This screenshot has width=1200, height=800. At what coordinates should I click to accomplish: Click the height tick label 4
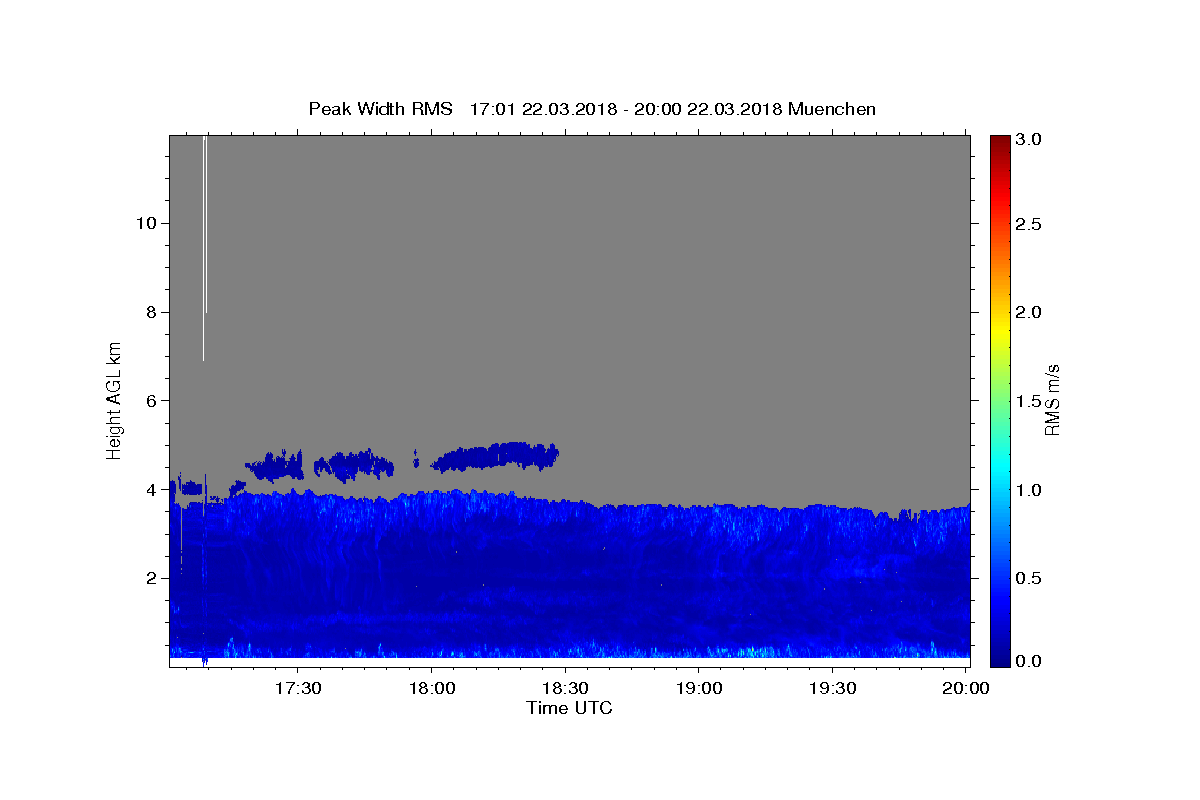149,489
